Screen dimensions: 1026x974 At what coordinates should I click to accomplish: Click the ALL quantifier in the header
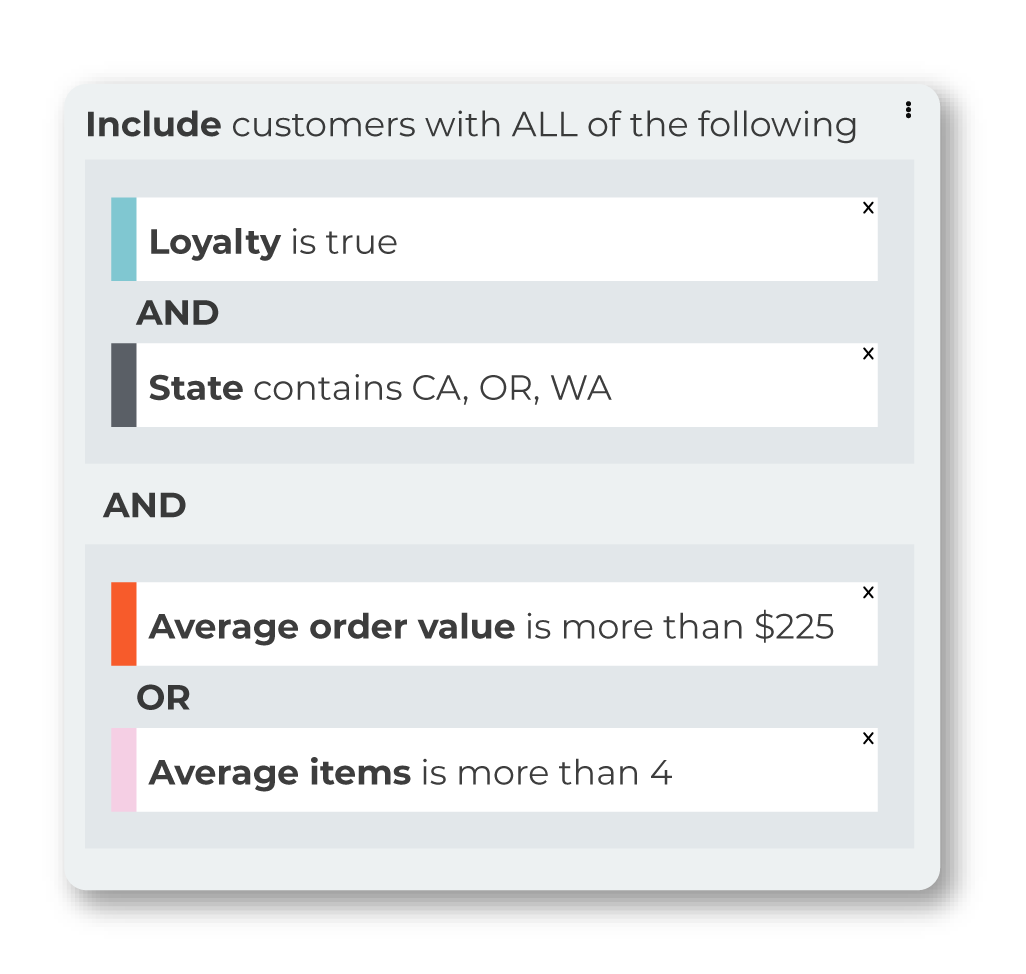pos(544,124)
